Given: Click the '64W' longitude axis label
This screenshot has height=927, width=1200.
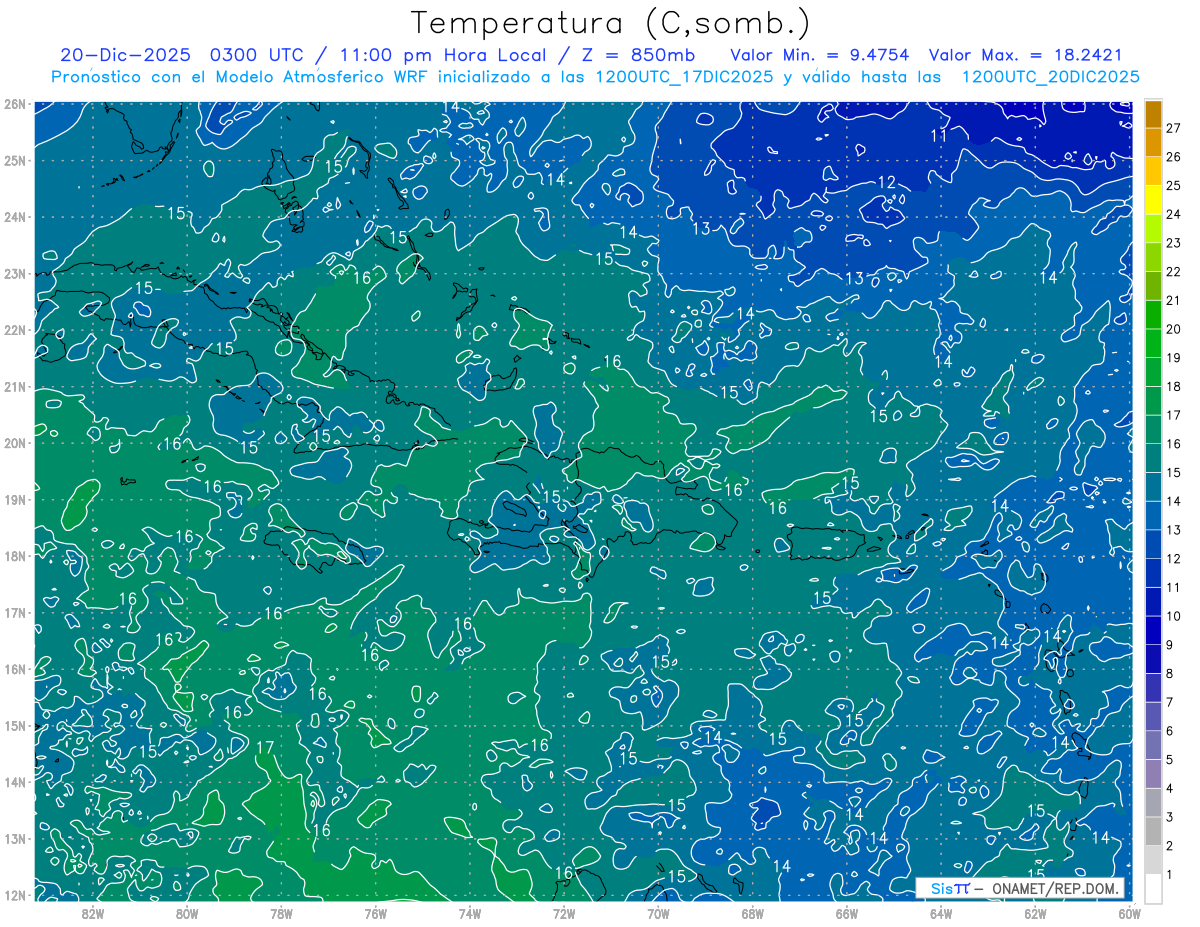Looking at the screenshot, I should [x=941, y=913].
